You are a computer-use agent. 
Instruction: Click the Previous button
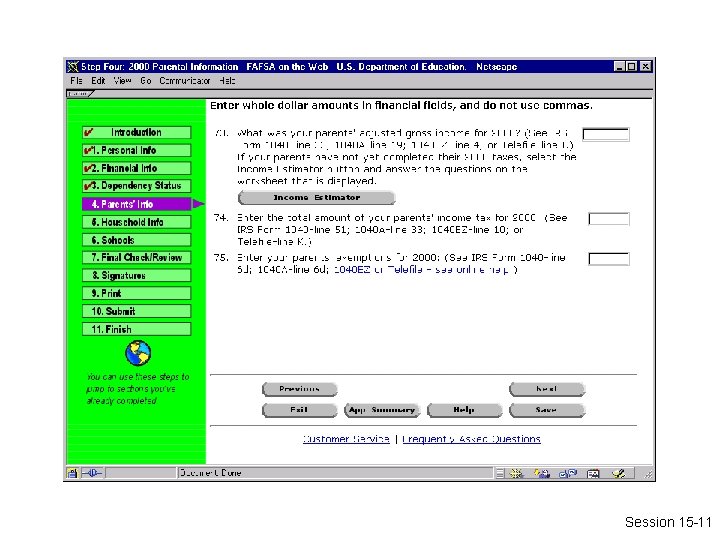point(300,389)
